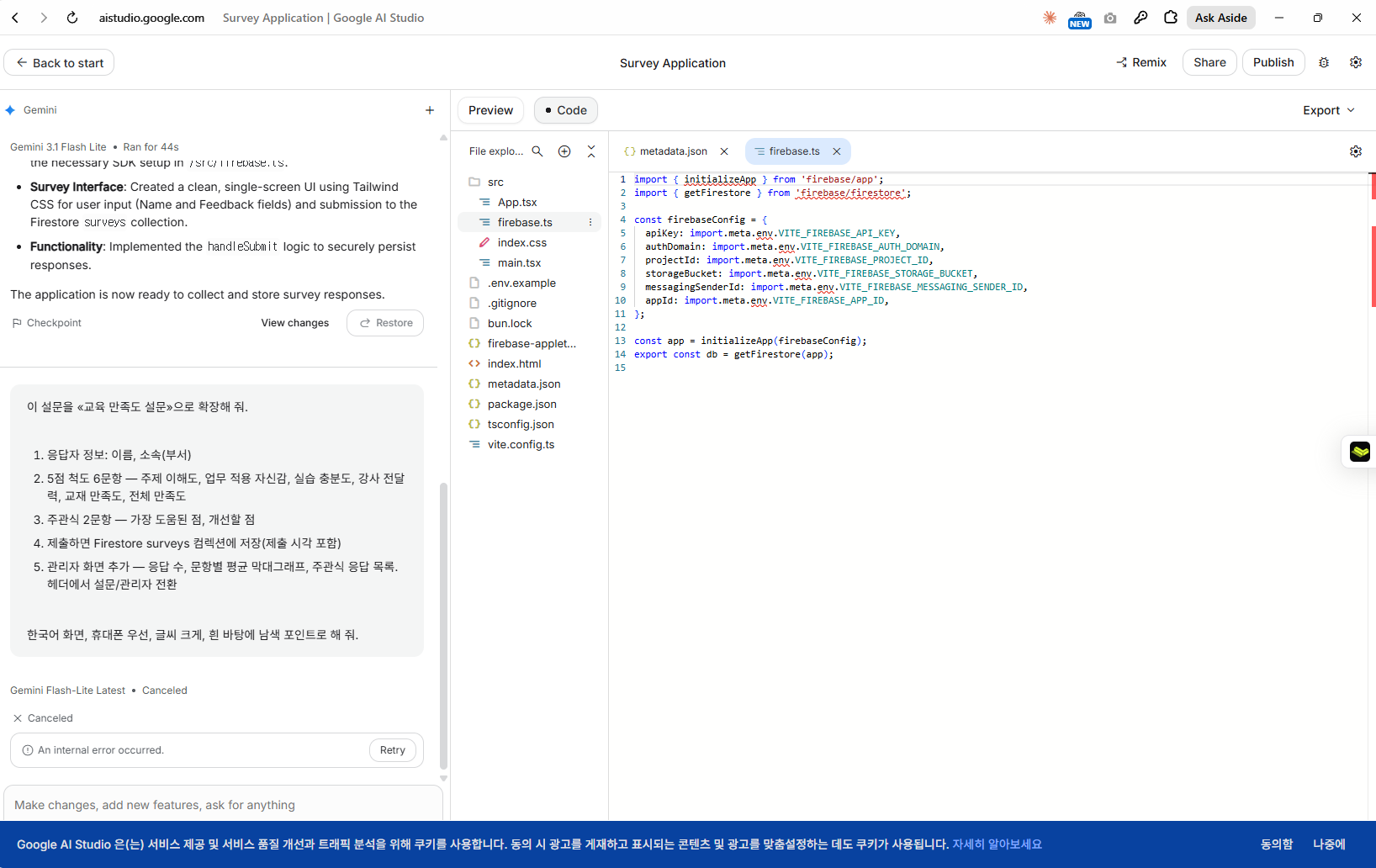Accept cookies with 동의함

[x=1276, y=844]
